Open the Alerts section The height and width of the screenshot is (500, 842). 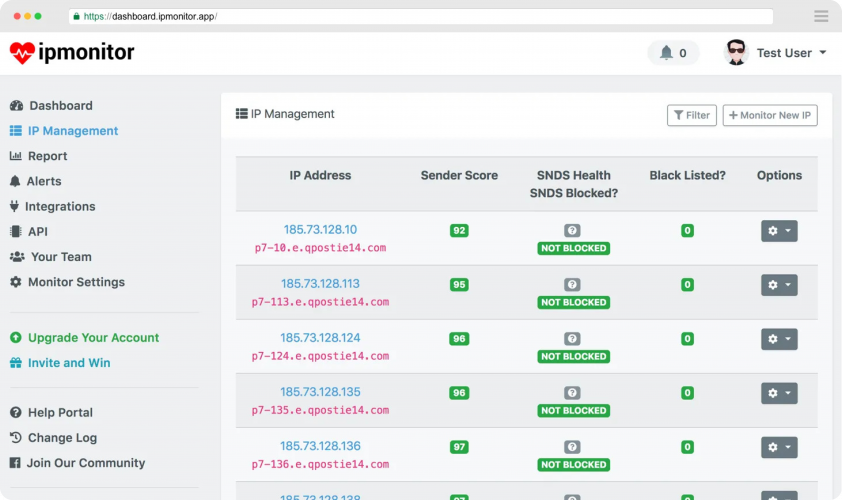click(44, 181)
